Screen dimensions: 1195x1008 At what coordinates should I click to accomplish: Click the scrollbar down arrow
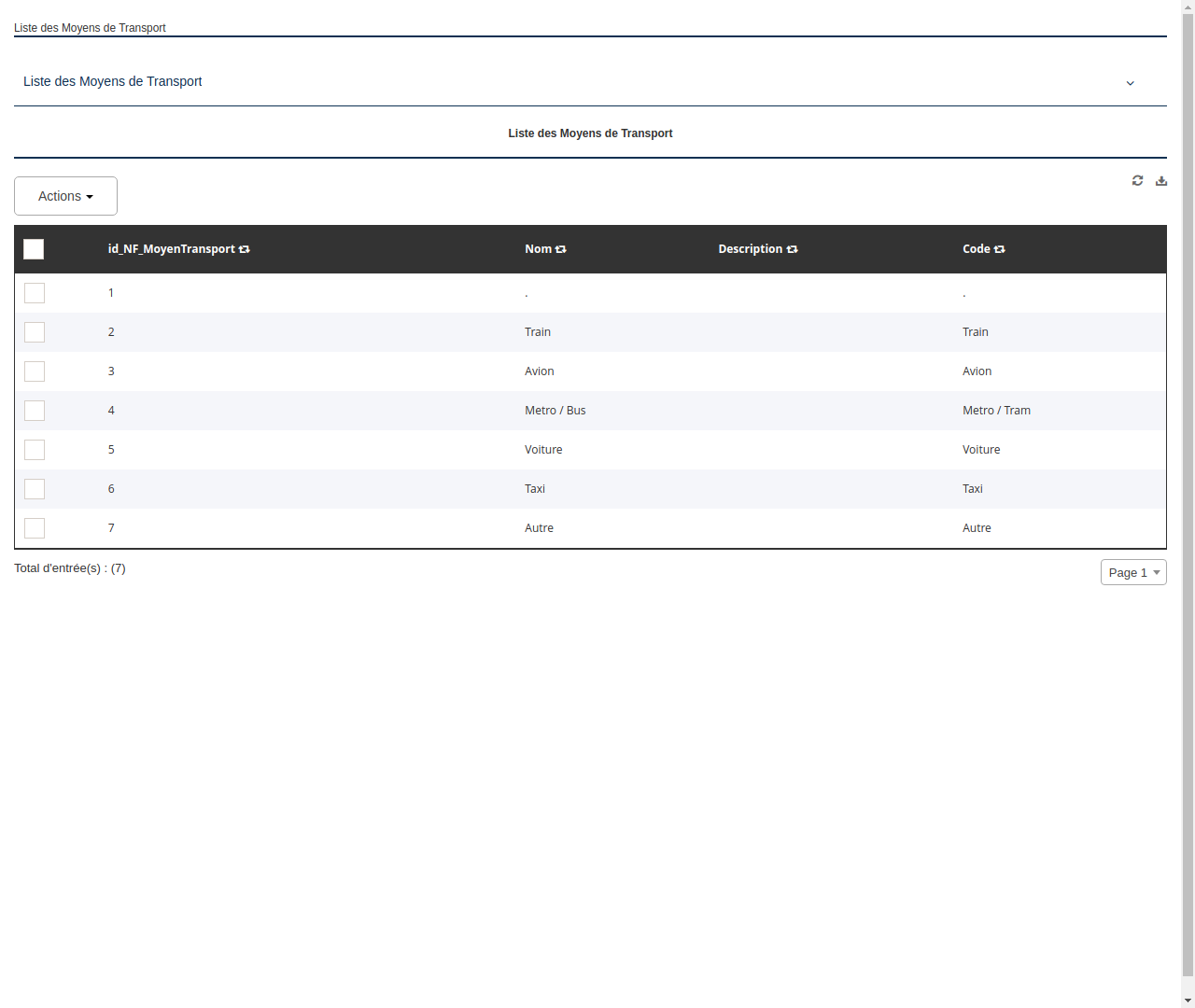point(1188,999)
